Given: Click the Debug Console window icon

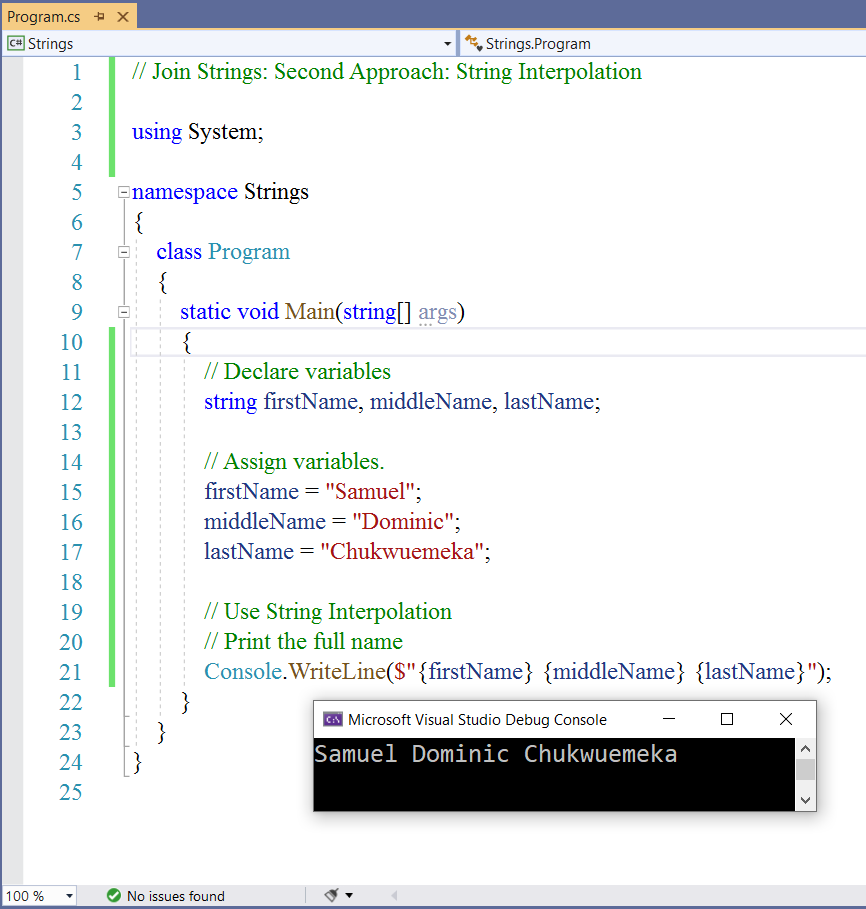Looking at the screenshot, I should pos(333,719).
